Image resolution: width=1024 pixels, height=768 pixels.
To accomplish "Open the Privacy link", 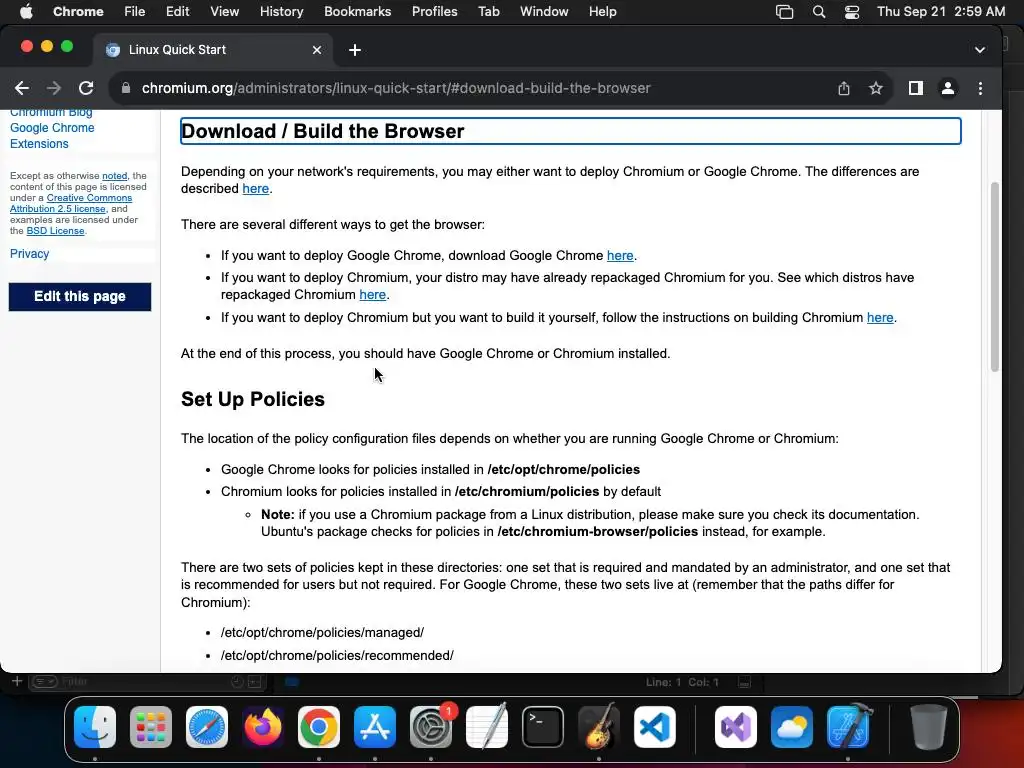I will point(29,253).
